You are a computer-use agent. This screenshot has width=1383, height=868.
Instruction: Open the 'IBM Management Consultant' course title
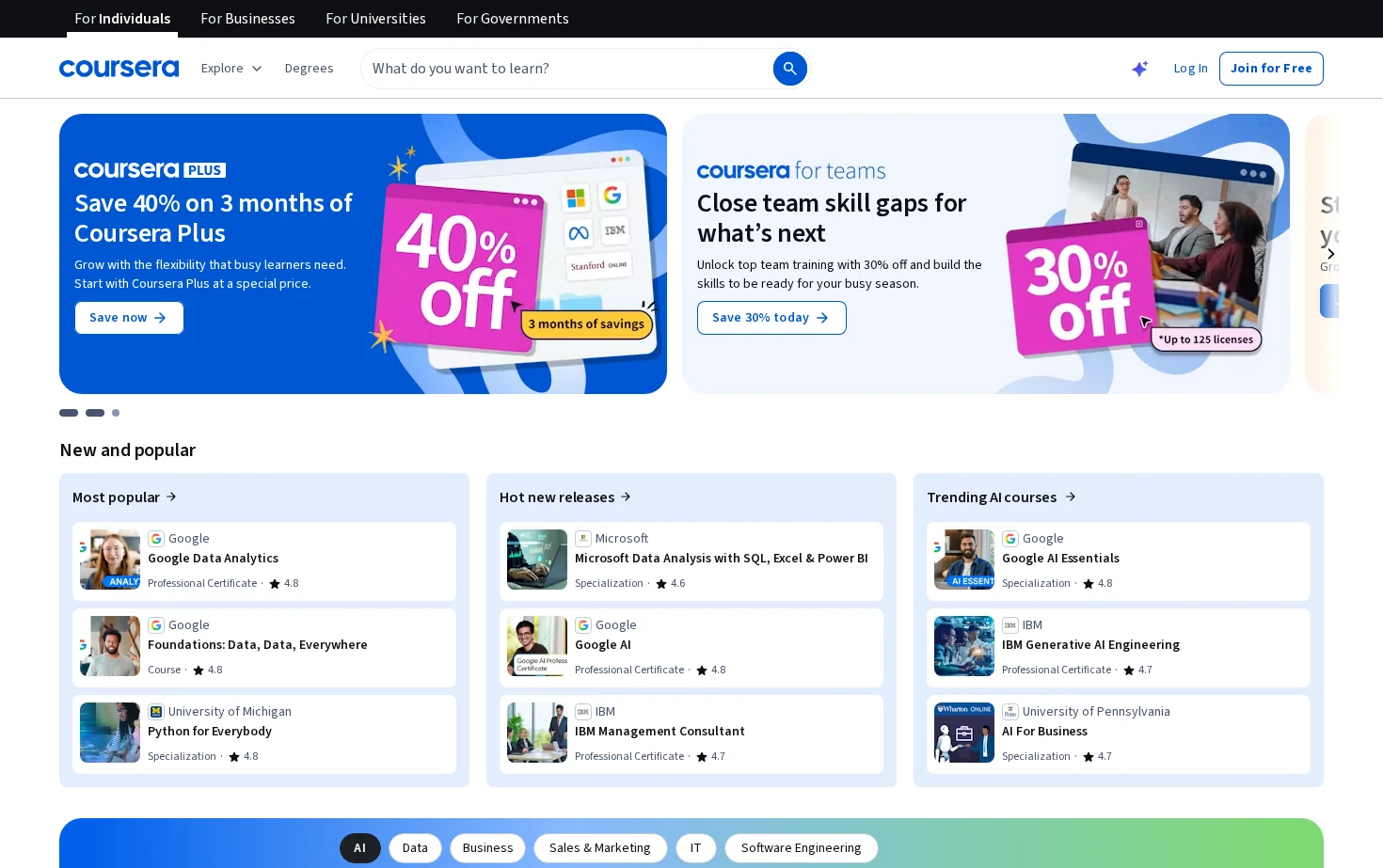tap(660, 732)
